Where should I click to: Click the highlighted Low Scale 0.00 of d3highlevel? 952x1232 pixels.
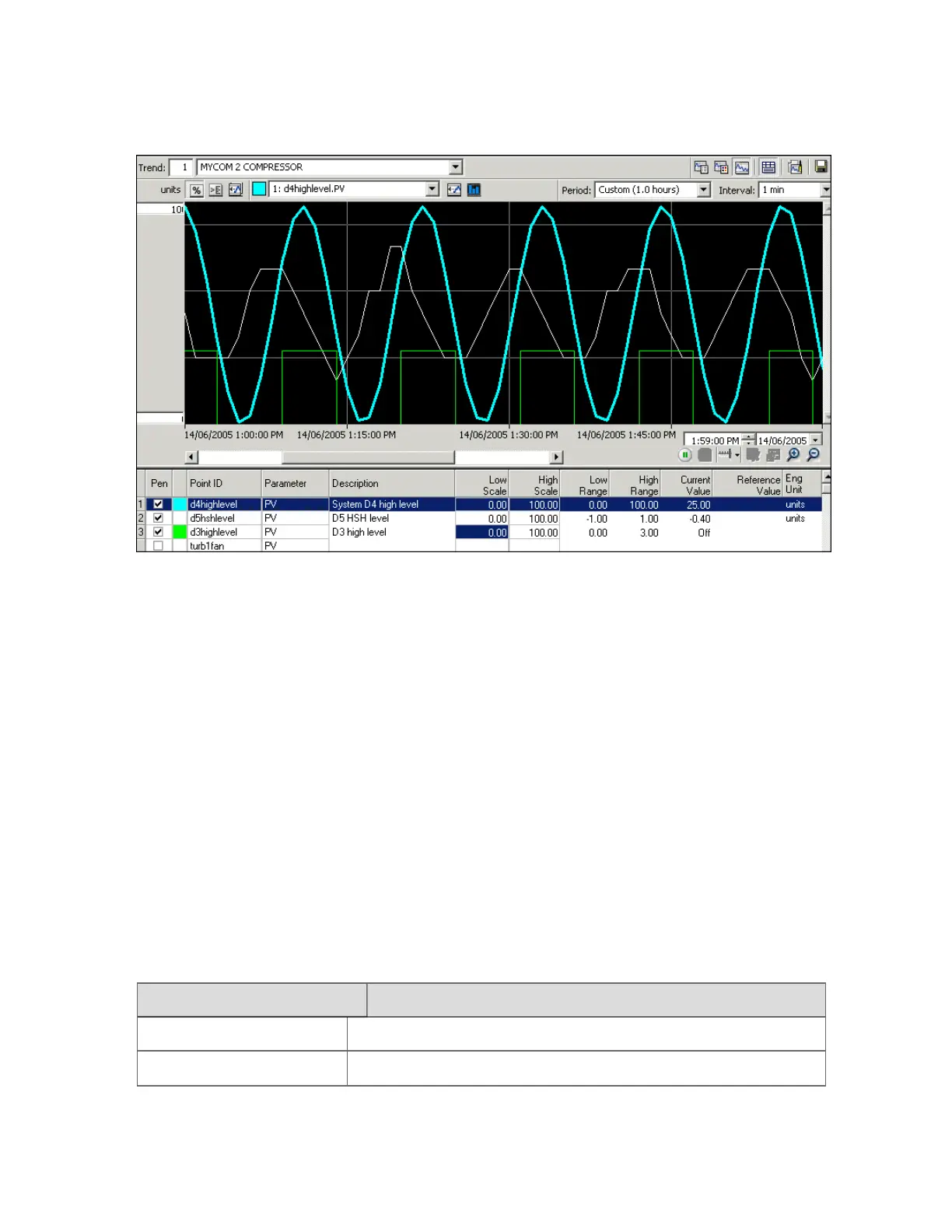click(x=482, y=533)
